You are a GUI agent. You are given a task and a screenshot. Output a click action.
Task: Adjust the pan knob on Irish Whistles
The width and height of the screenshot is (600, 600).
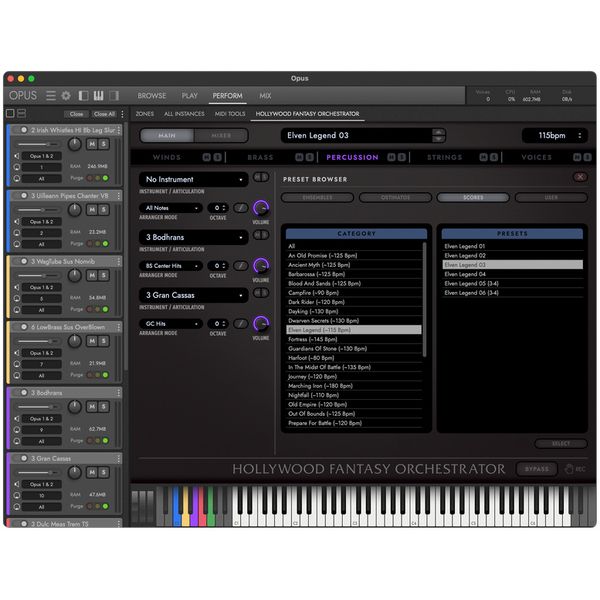pyautogui.click(x=75, y=144)
